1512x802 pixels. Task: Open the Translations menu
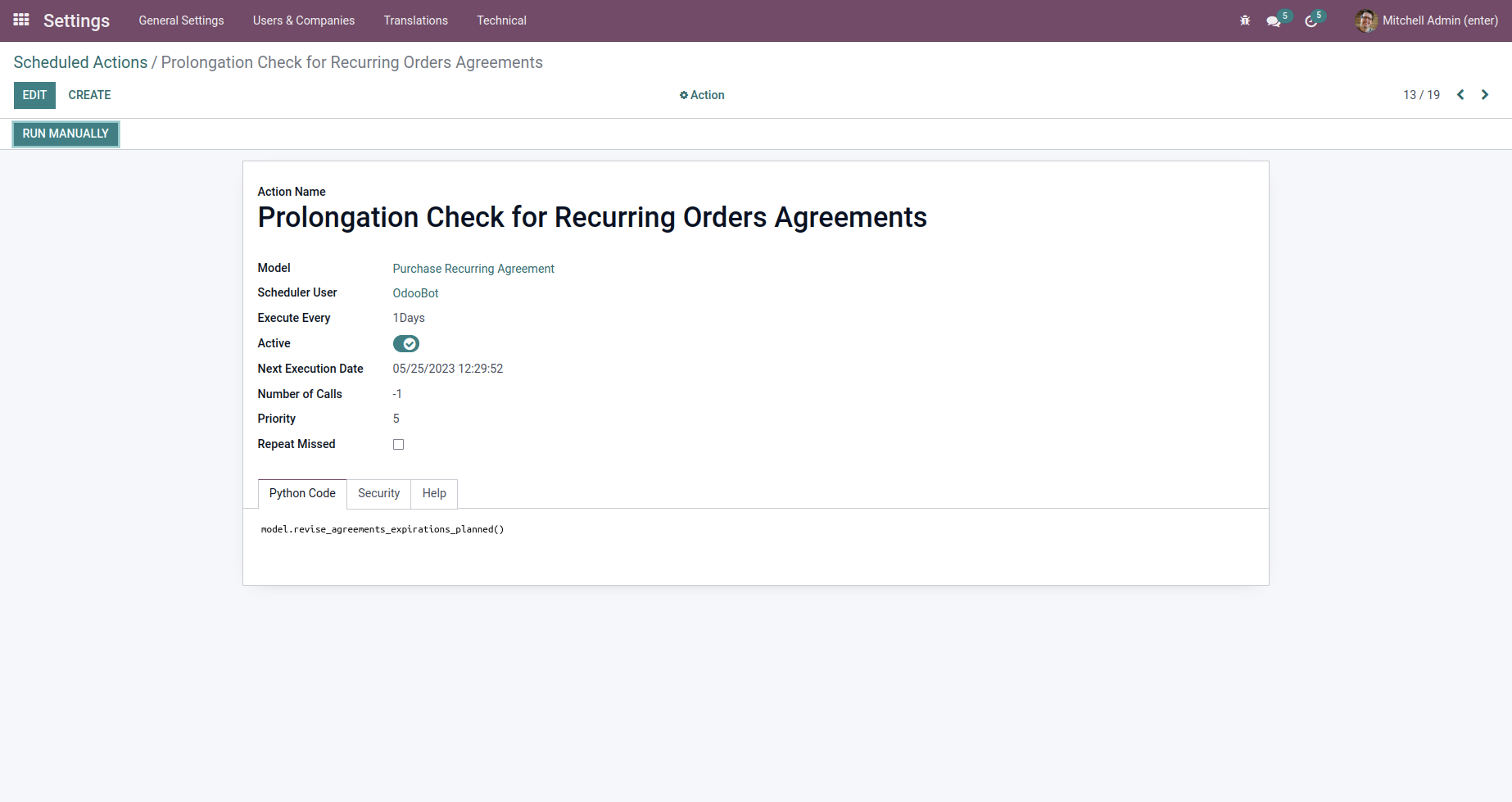(415, 20)
